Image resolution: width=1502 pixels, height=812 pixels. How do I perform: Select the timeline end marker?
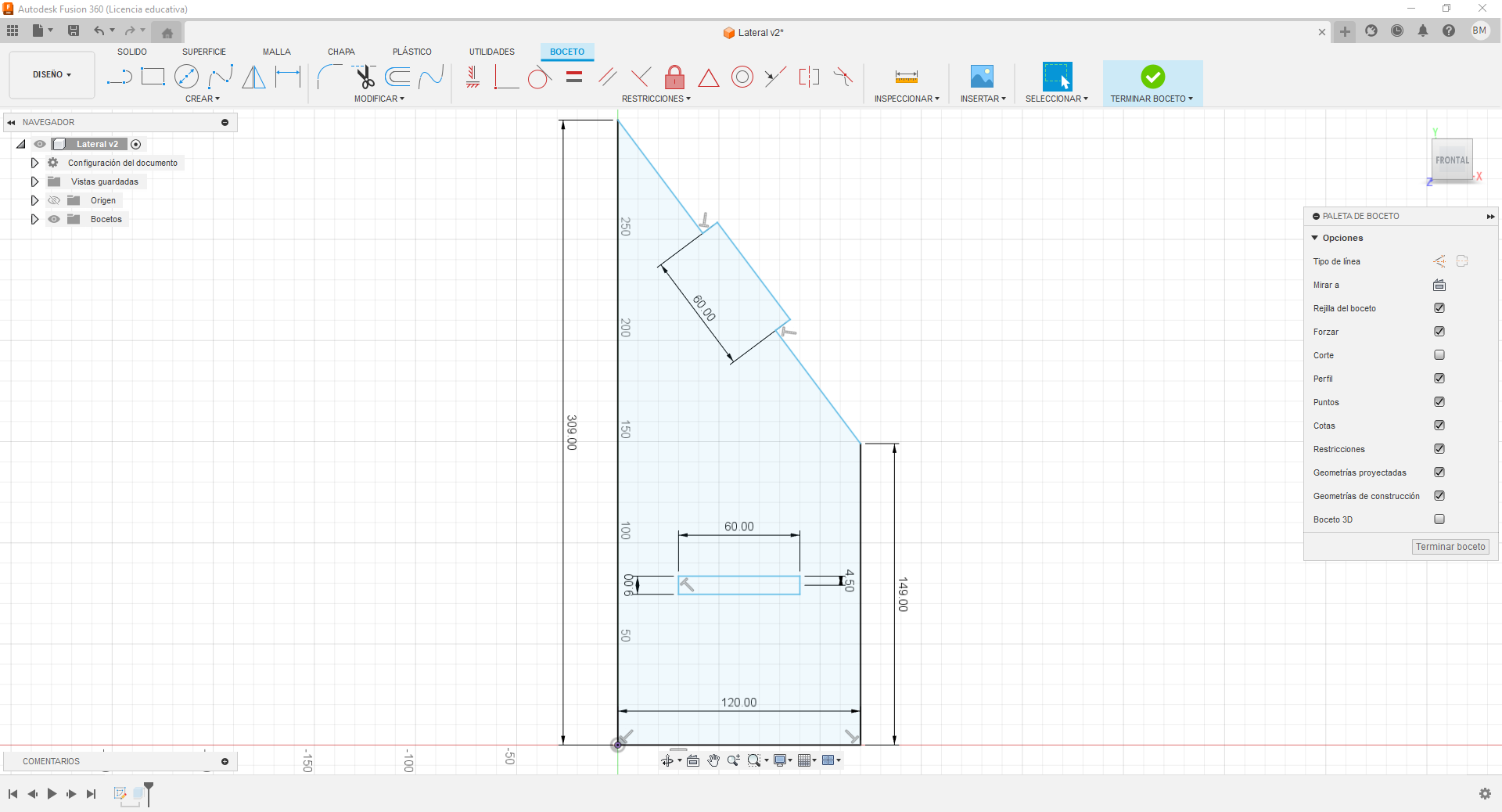tap(149, 793)
